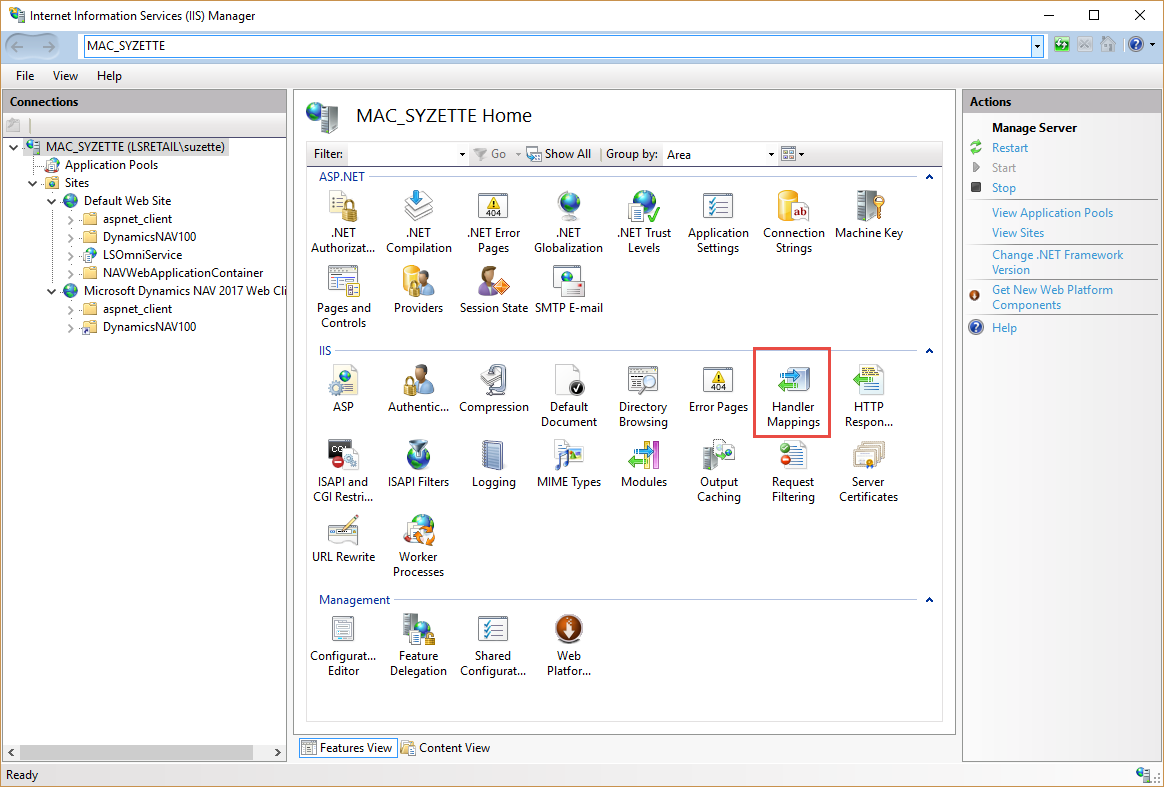Open the Group by Area dropdown
Image resolution: width=1164 pixels, height=787 pixels.
[770, 155]
